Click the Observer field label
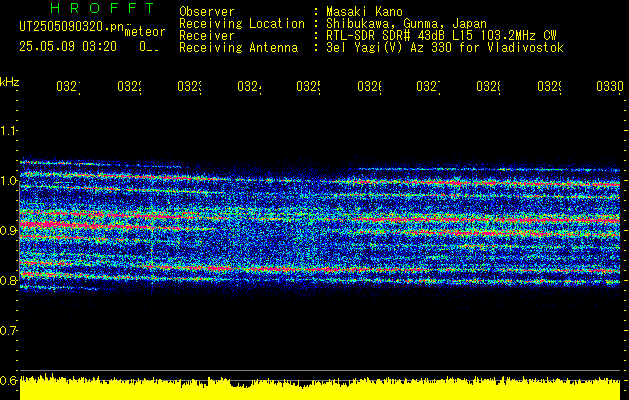Viewport: 629px width, 400px height. 207,11
